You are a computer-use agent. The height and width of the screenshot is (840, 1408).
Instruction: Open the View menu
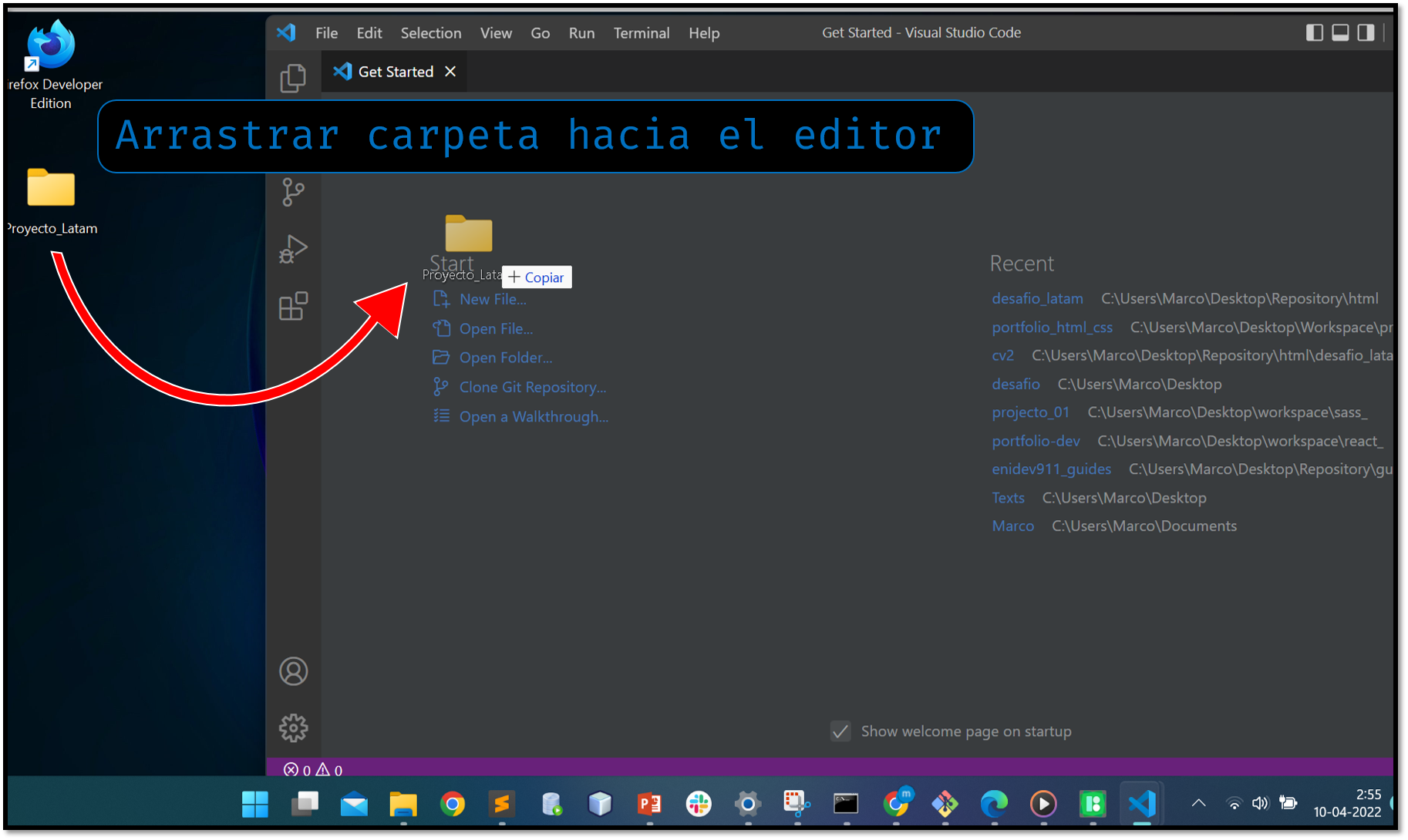click(x=496, y=33)
